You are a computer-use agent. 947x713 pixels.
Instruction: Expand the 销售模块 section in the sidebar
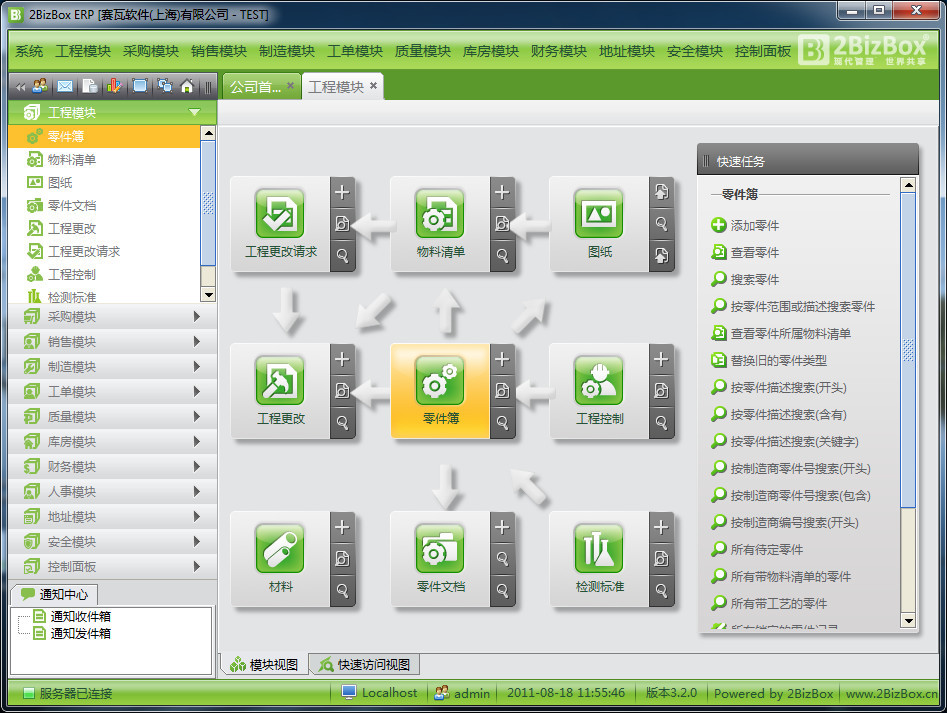point(113,342)
